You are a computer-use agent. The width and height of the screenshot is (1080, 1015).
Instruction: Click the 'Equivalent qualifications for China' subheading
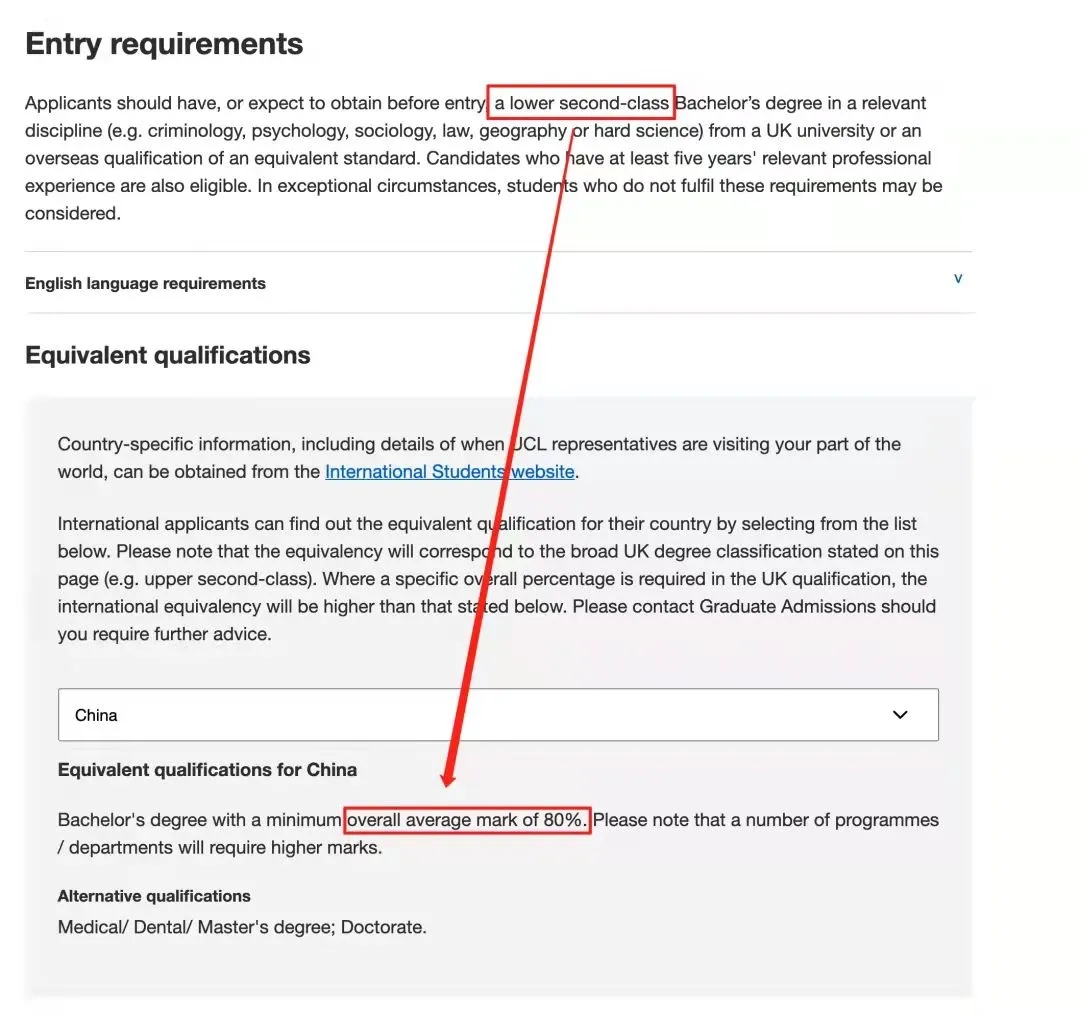tap(207, 770)
